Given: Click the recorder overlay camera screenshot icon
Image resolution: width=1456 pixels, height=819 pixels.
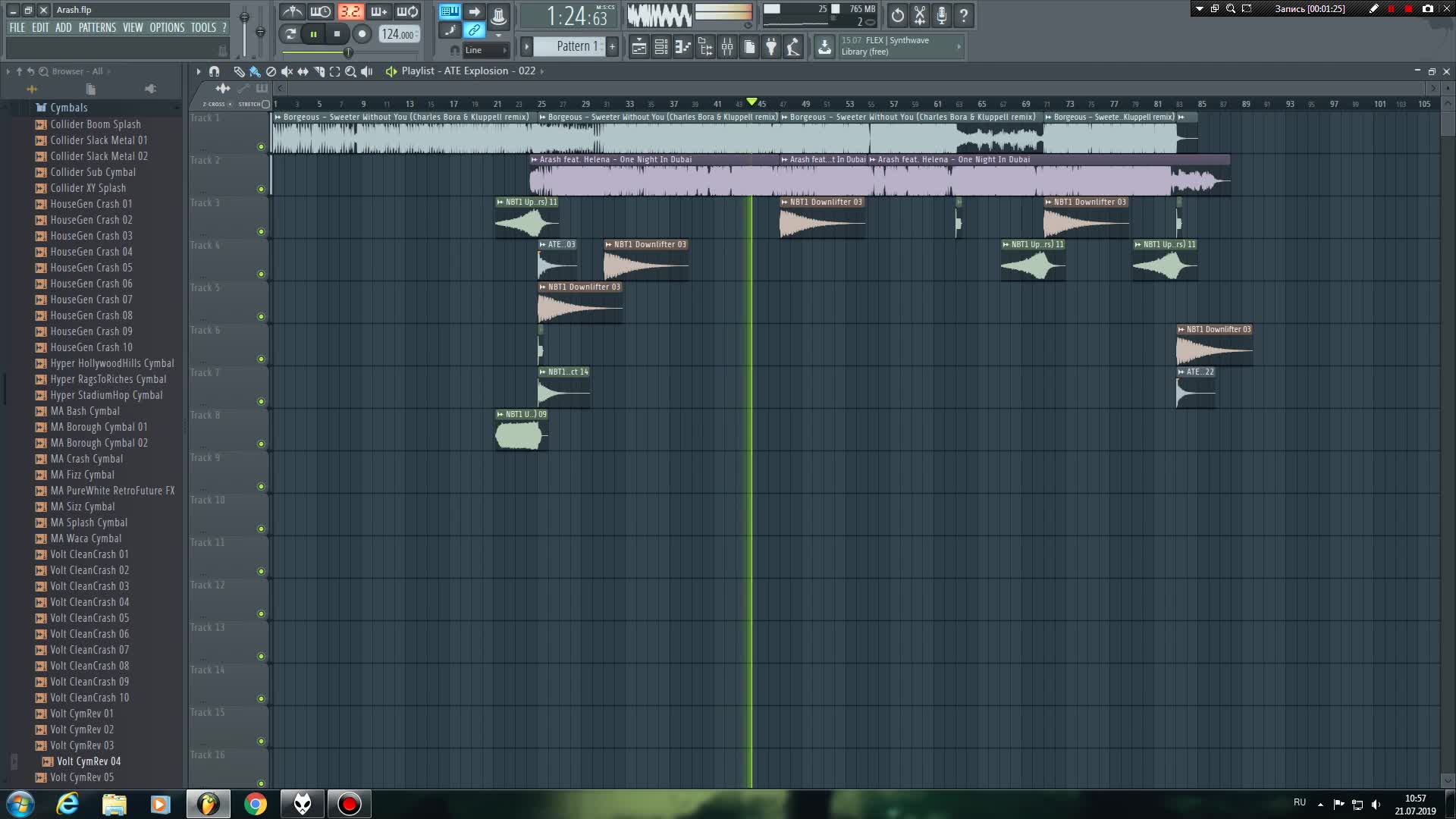Looking at the screenshot, I should pyautogui.click(x=1428, y=9).
